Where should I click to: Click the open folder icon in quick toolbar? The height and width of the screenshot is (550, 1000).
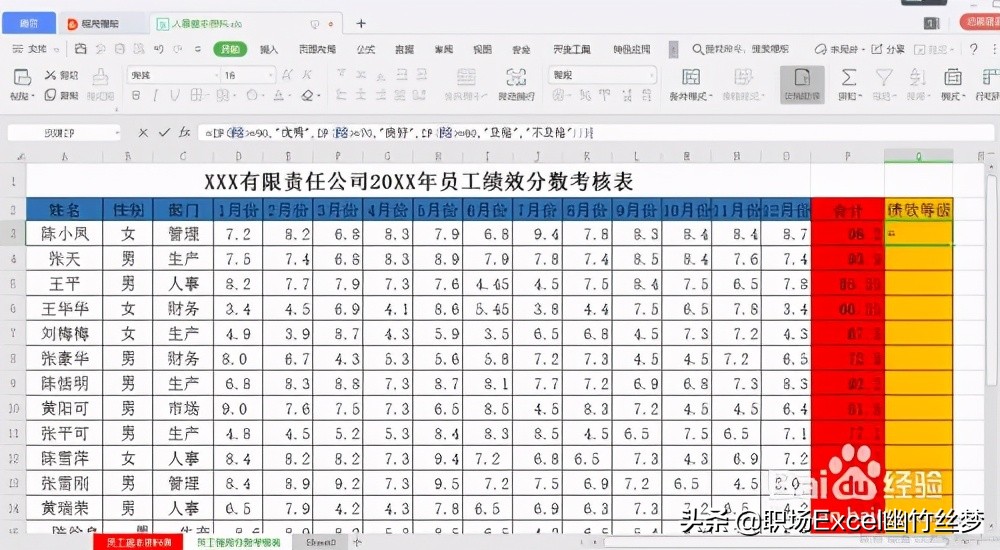(x=80, y=49)
